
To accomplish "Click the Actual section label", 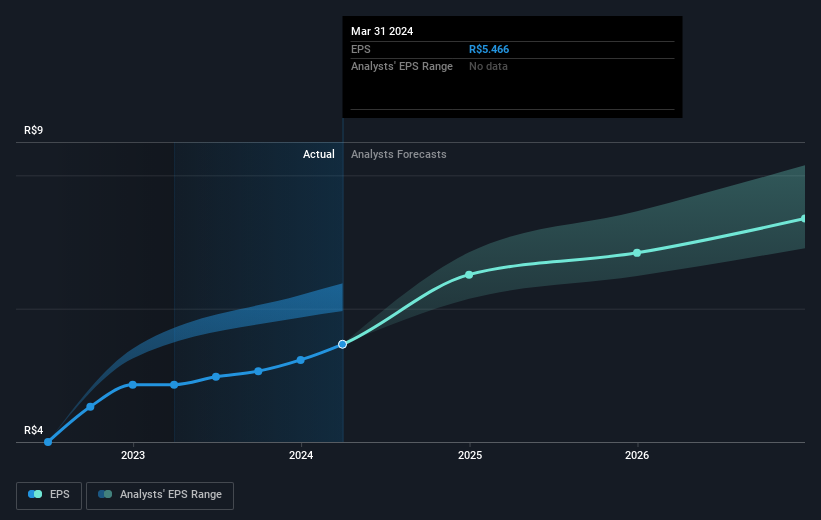I will tap(318, 154).
